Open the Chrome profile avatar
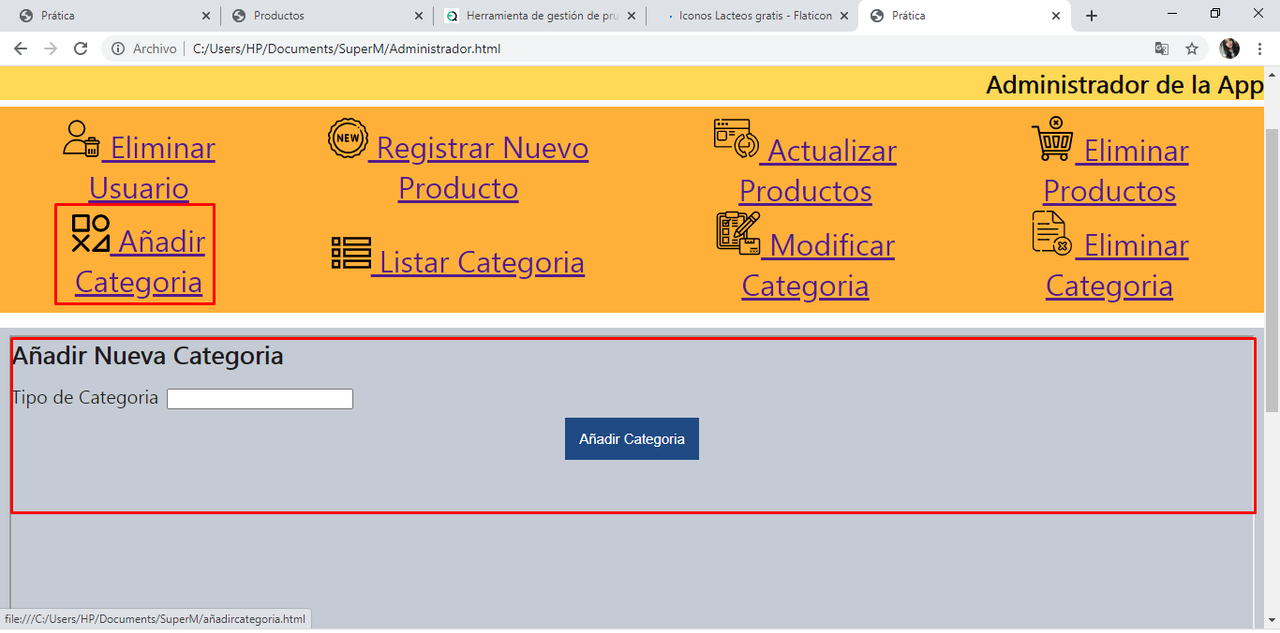 pos(1230,48)
